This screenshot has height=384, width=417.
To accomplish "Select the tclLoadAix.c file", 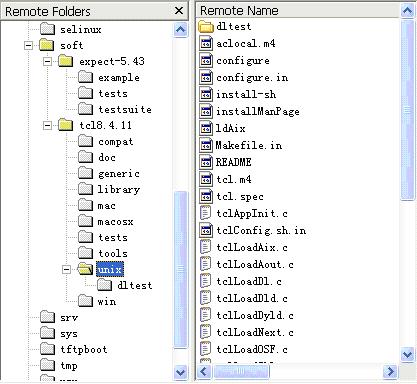I will (252, 247).
